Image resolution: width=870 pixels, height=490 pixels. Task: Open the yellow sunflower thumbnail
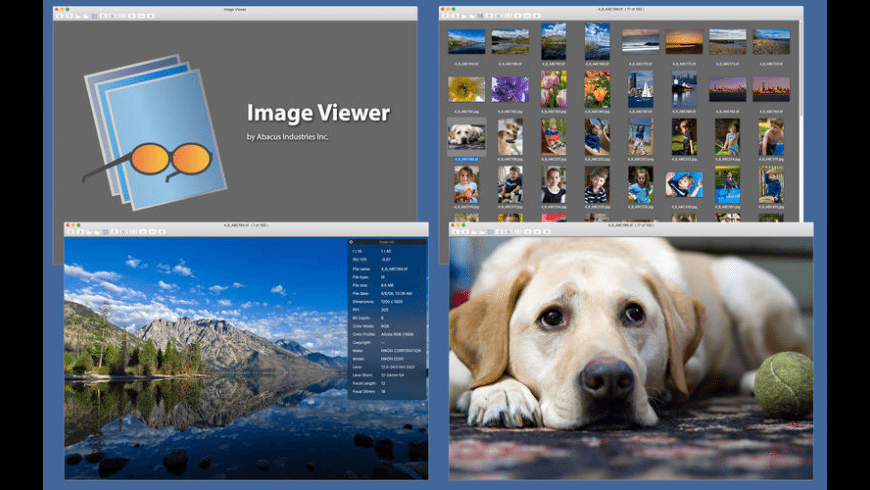[x=466, y=89]
